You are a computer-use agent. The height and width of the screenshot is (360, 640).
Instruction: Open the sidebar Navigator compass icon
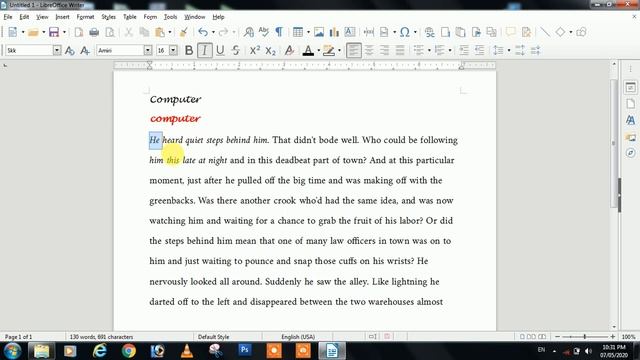[631, 153]
